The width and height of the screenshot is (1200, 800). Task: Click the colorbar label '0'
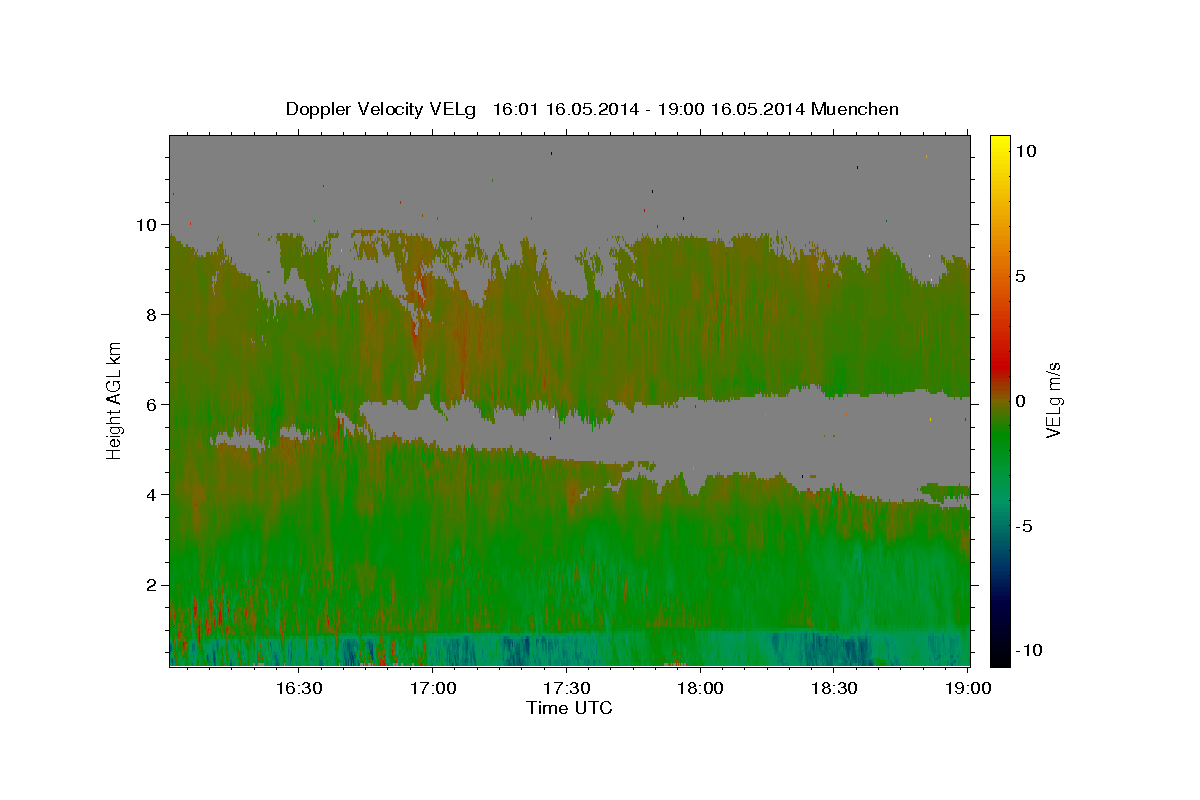[x=1020, y=401]
